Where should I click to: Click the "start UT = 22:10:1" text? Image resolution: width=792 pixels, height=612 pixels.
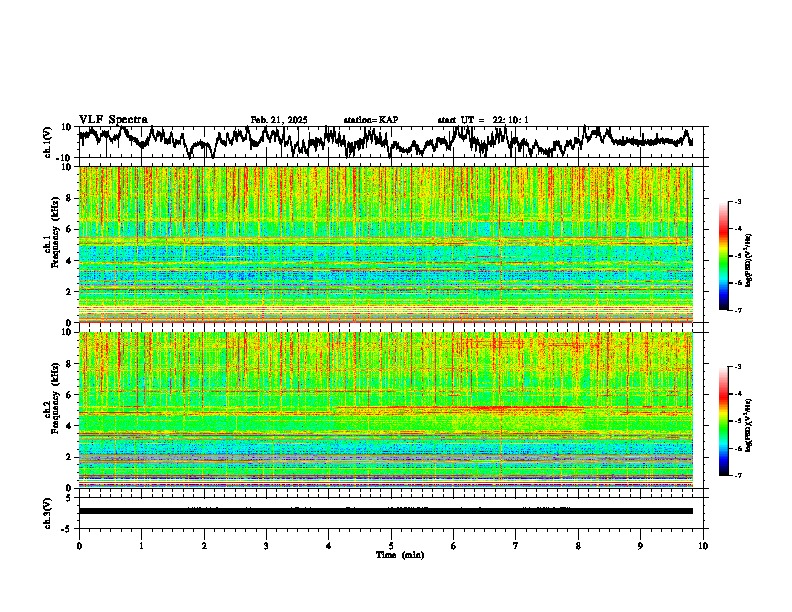tap(483, 120)
